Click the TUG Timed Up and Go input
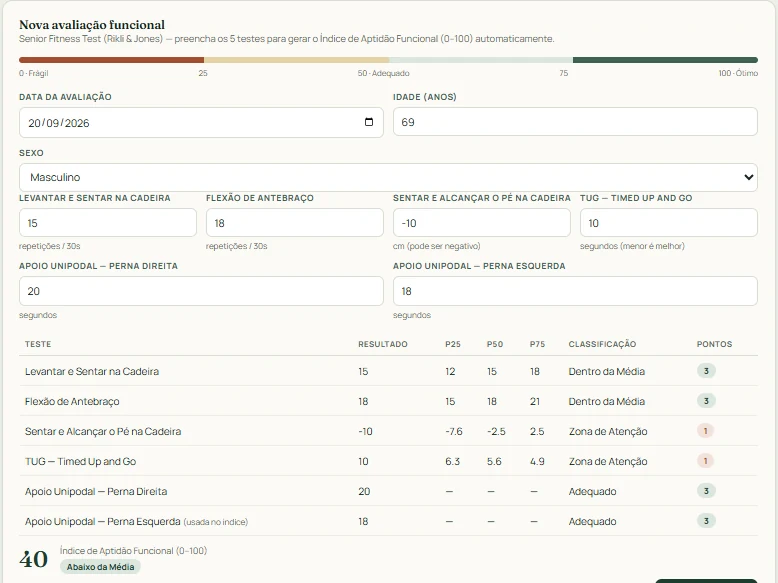778x583 pixels. click(669, 223)
